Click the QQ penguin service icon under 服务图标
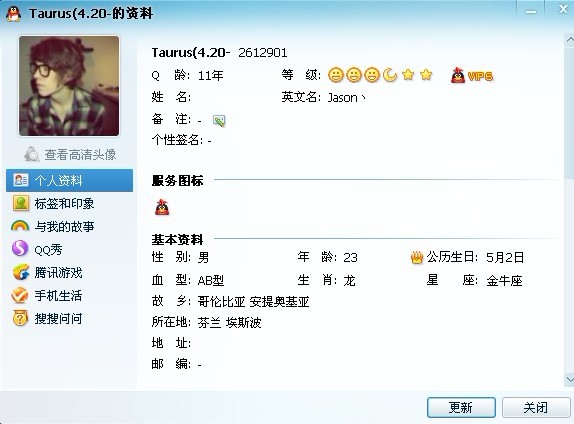This screenshot has width=574, height=424. (162, 207)
